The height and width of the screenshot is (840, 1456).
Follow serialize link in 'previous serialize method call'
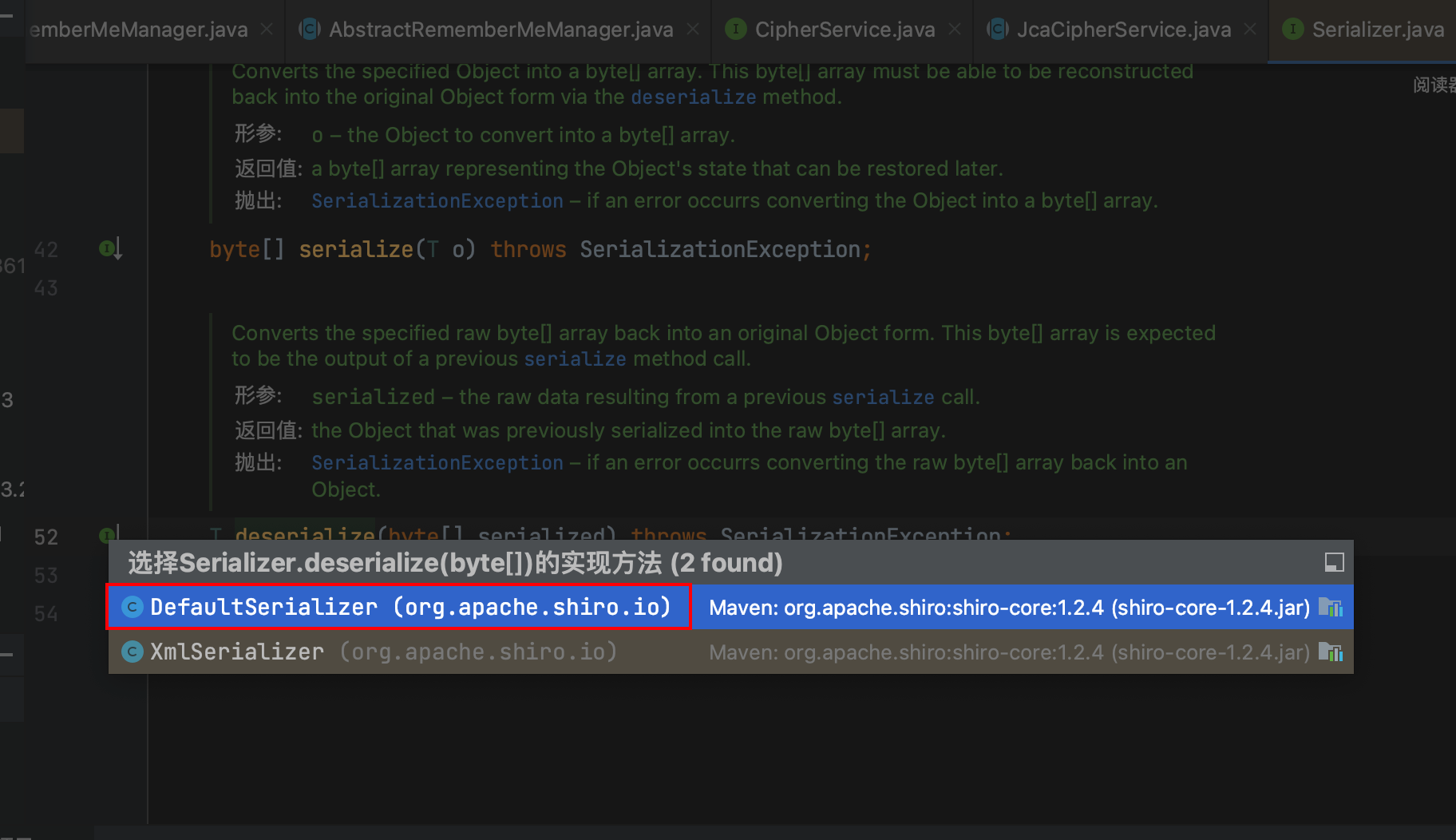tap(575, 359)
